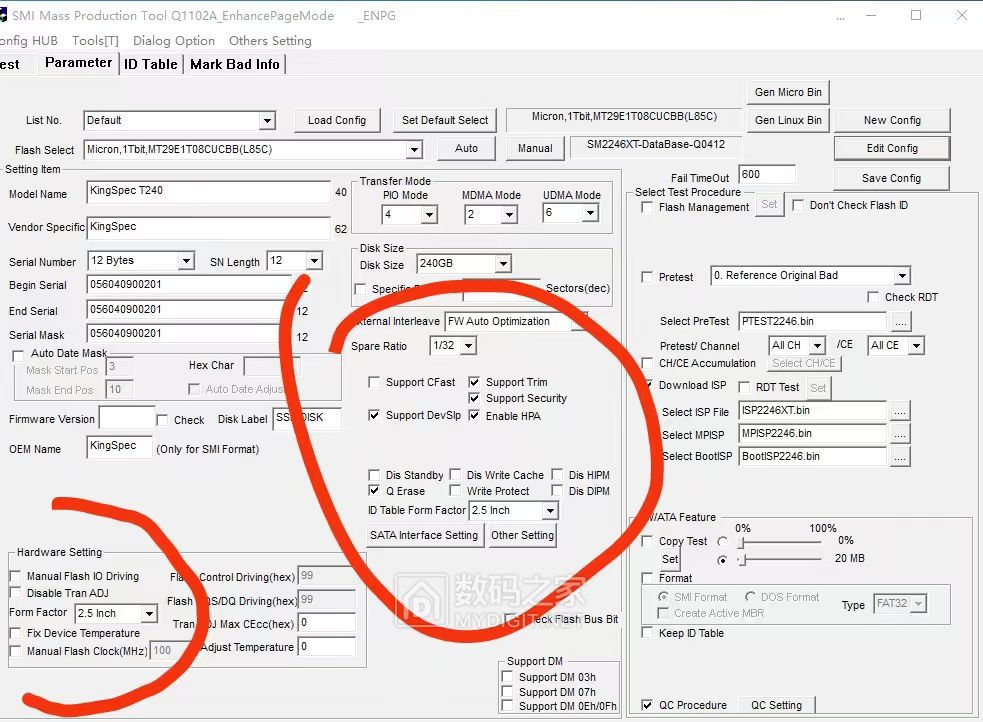Click Gen Linux Bin button
This screenshot has width=983, height=722.
click(788, 120)
